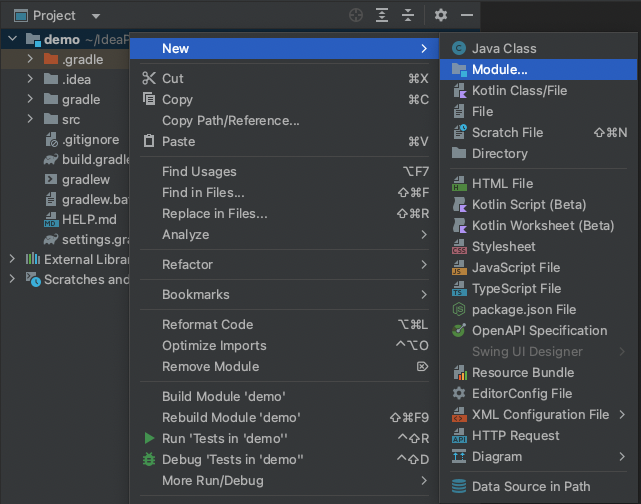Expand Scratches and Consoles node
641x504 pixels.
tap(12, 279)
